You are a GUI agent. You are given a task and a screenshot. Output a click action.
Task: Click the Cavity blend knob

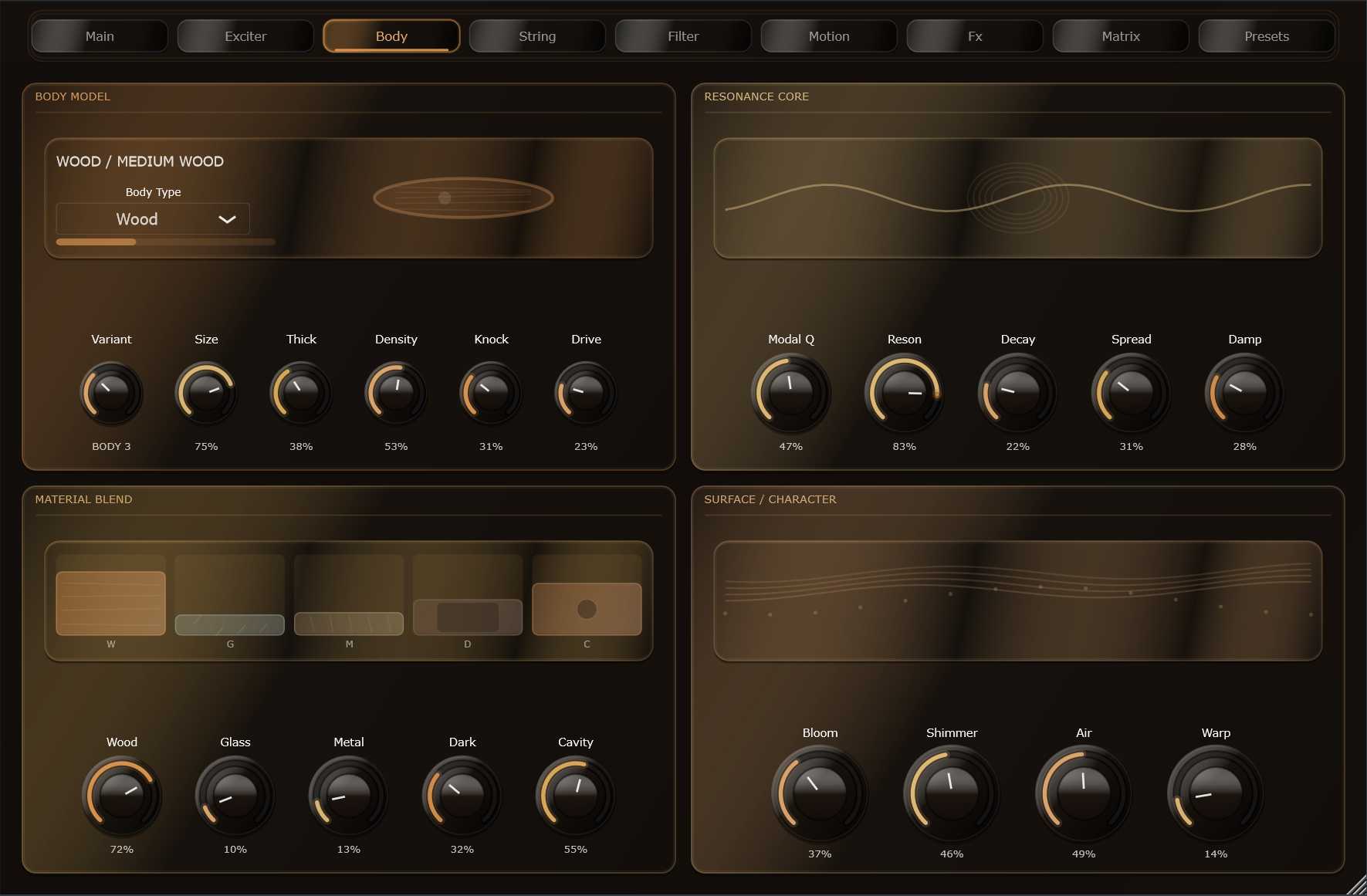(576, 796)
